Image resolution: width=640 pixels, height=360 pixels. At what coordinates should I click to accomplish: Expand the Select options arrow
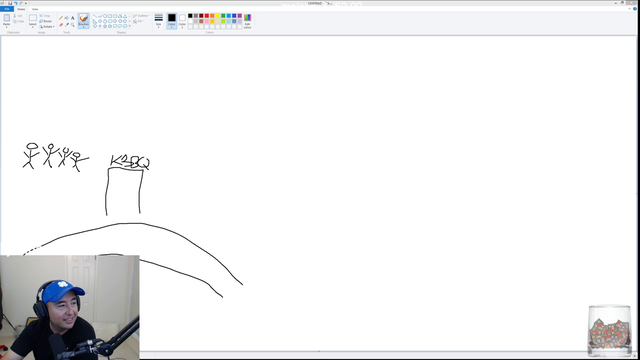click(x=33, y=26)
